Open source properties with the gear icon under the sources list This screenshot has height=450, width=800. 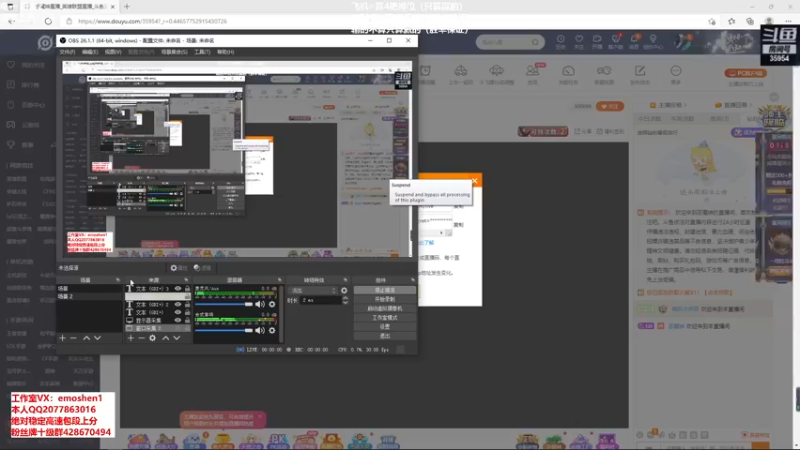point(153,338)
